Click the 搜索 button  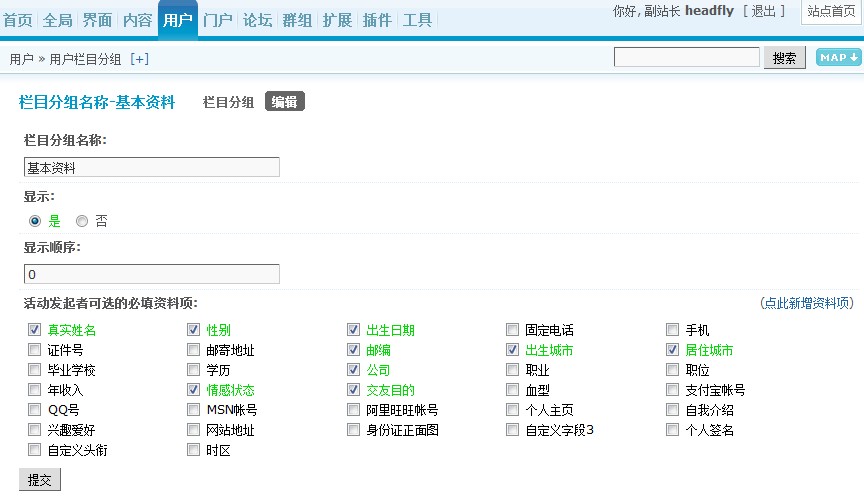click(785, 58)
